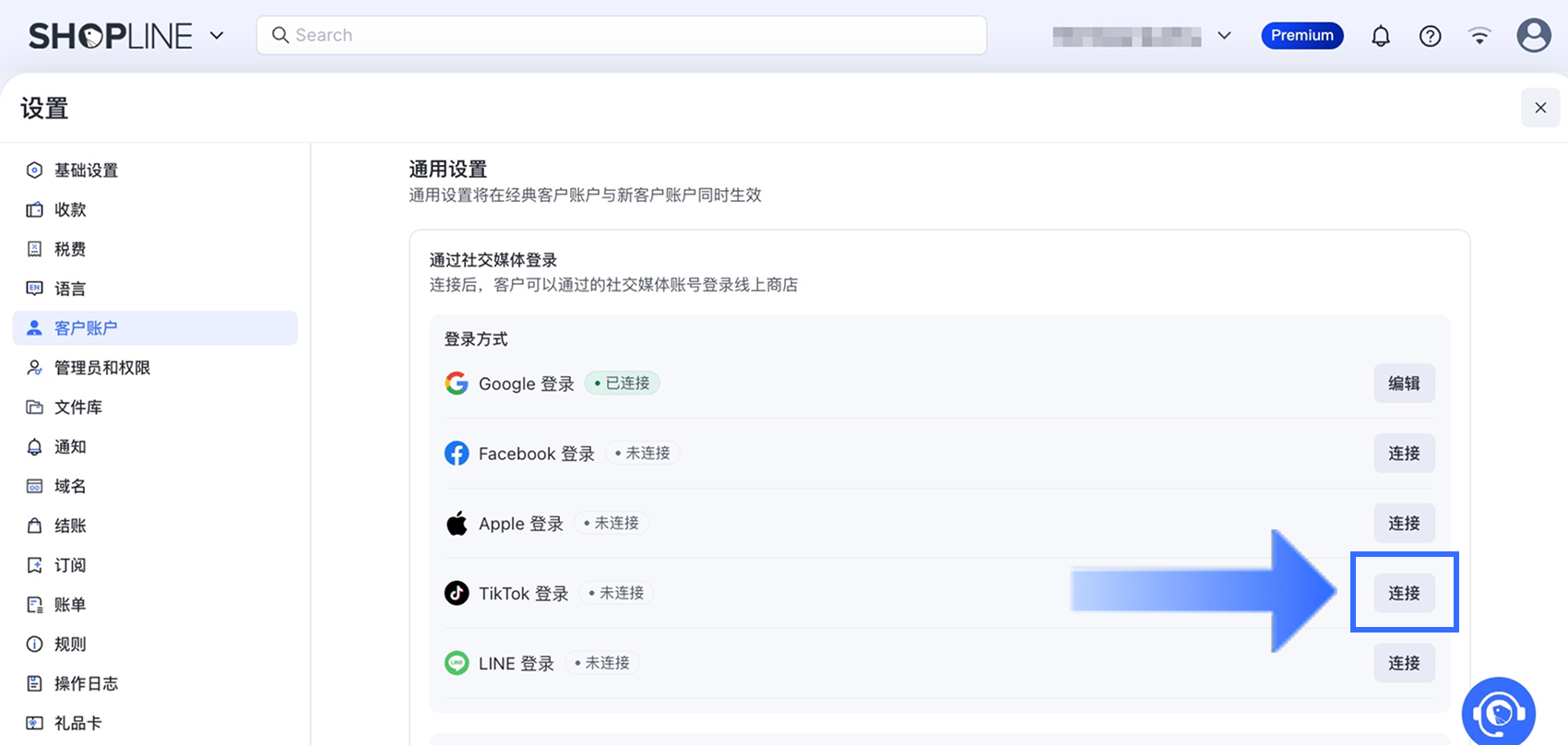Click 连接 button for TikTok 登录
1568x745 pixels.
[x=1404, y=593]
